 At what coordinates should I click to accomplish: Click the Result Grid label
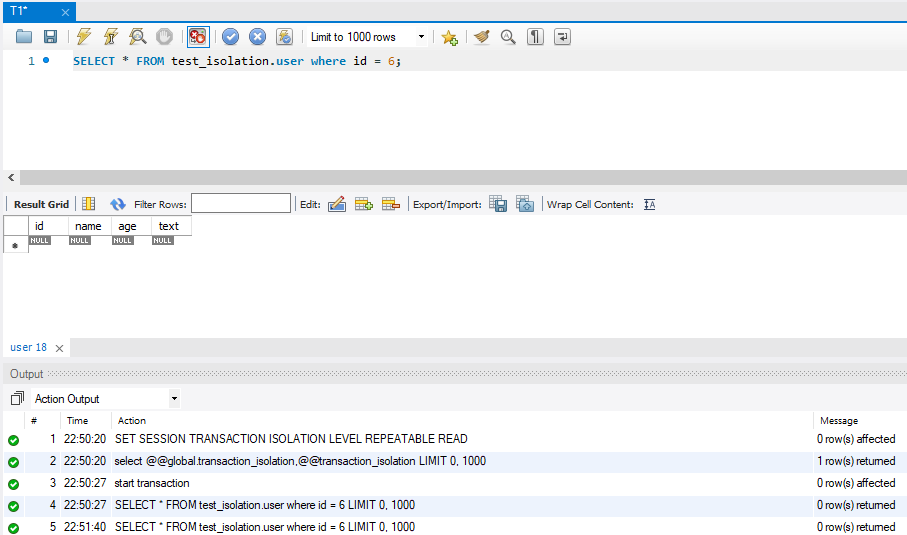(x=41, y=204)
